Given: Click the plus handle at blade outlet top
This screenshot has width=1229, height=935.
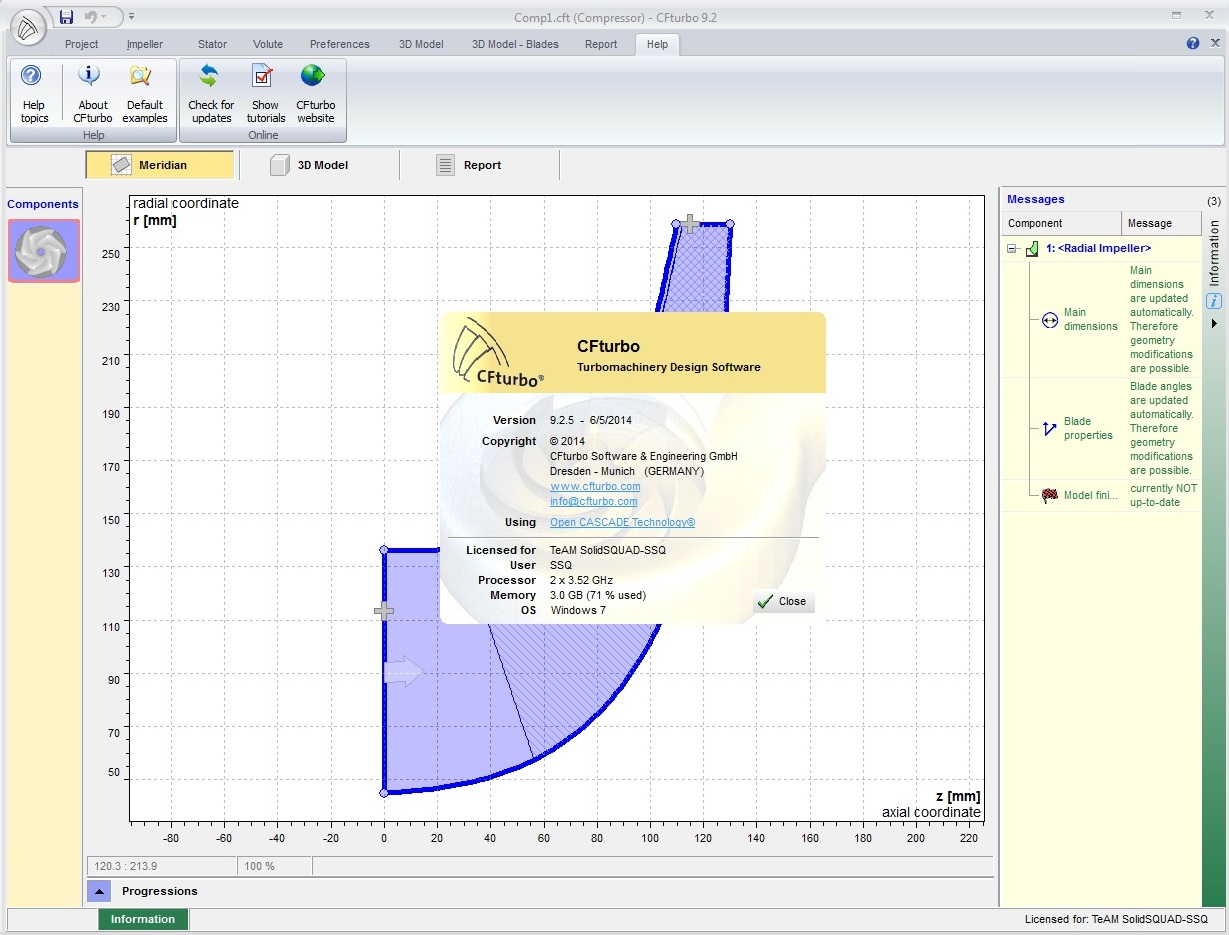Looking at the screenshot, I should 688,224.
